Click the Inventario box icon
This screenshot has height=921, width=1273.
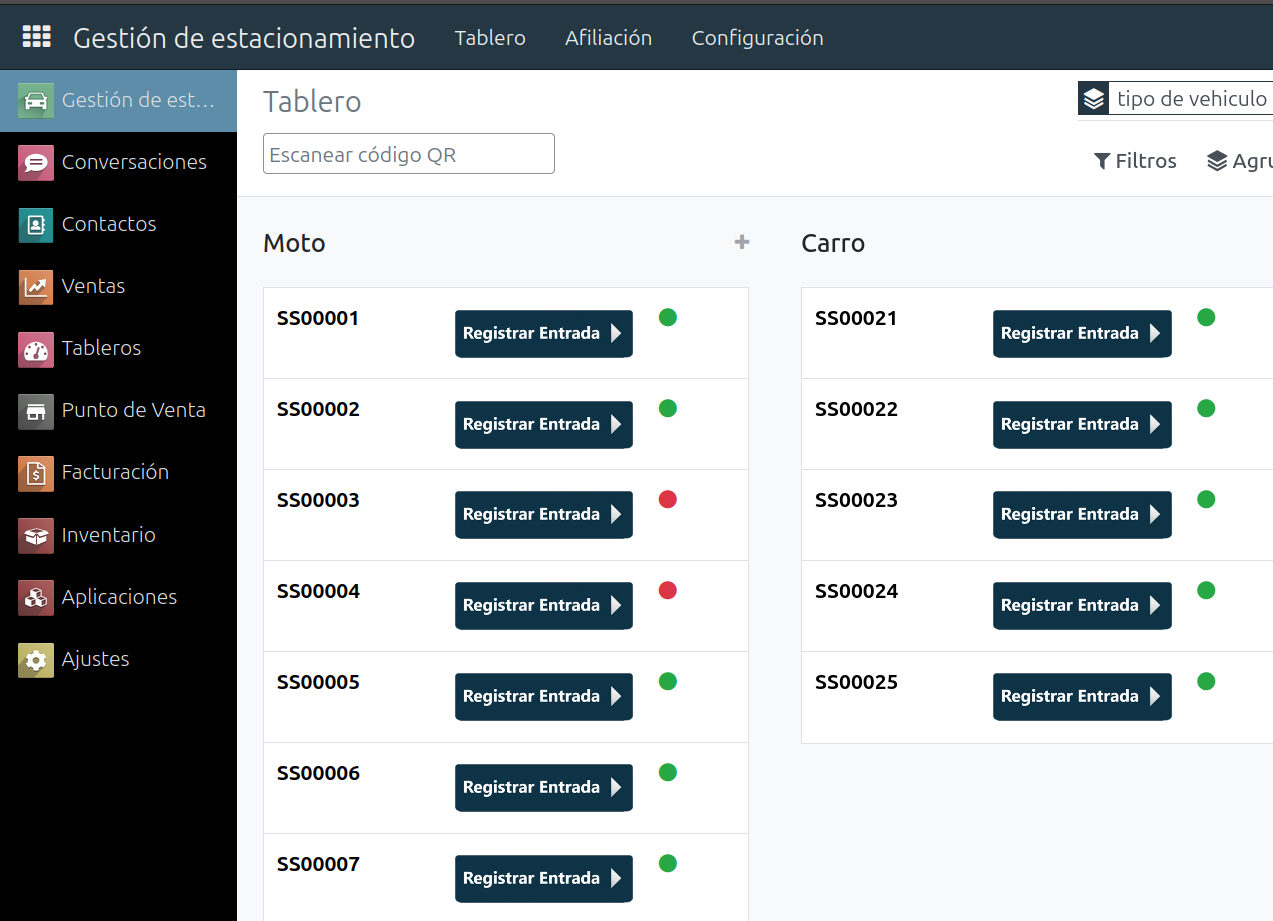tap(36, 536)
